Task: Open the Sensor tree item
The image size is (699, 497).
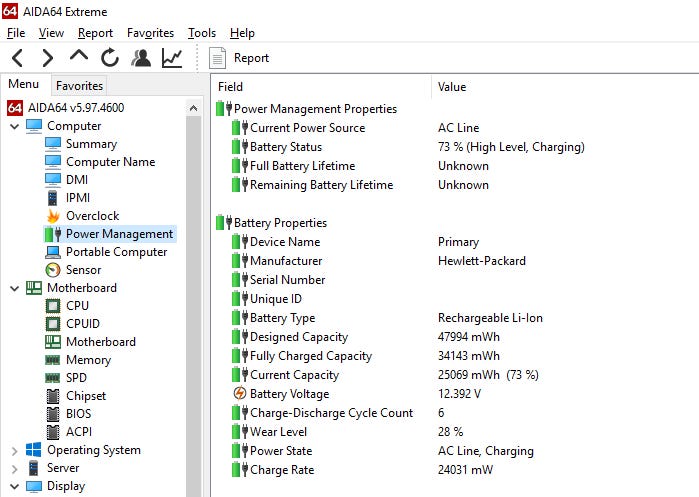Action: pos(83,270)
